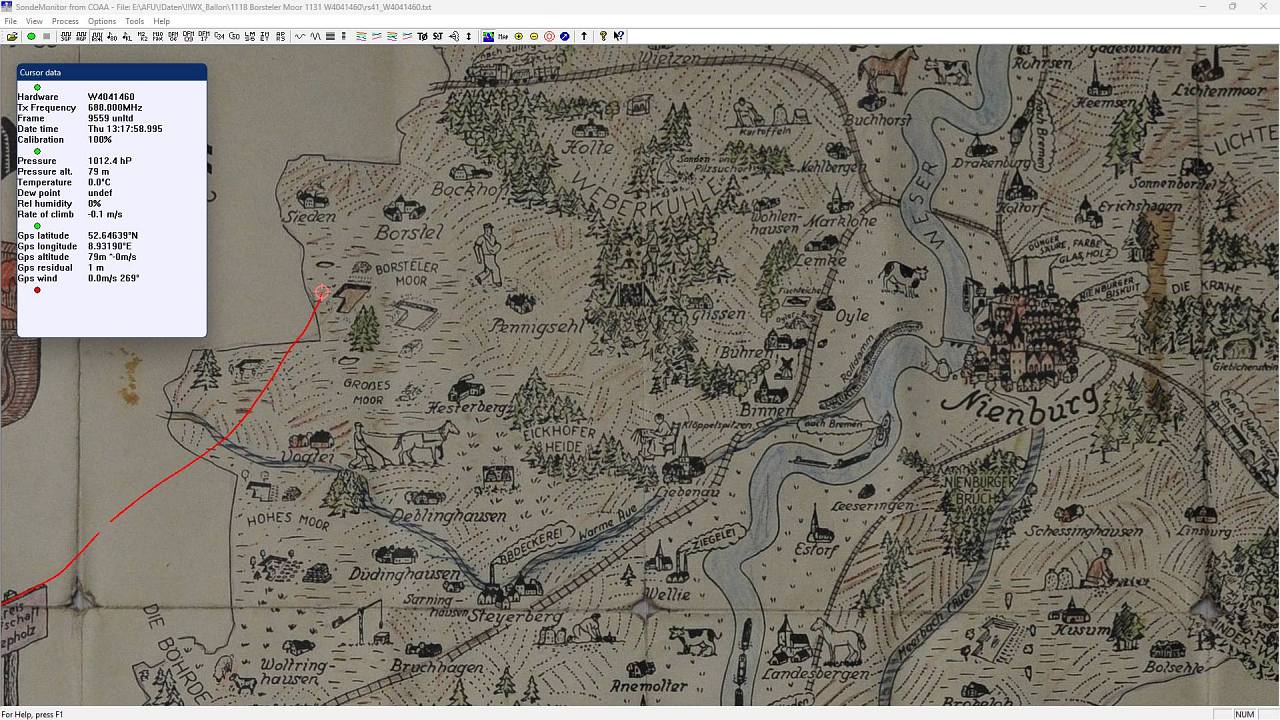Expand the Options menu
The width and height of the screenshot is (1280, 720).
coord(102,21)
